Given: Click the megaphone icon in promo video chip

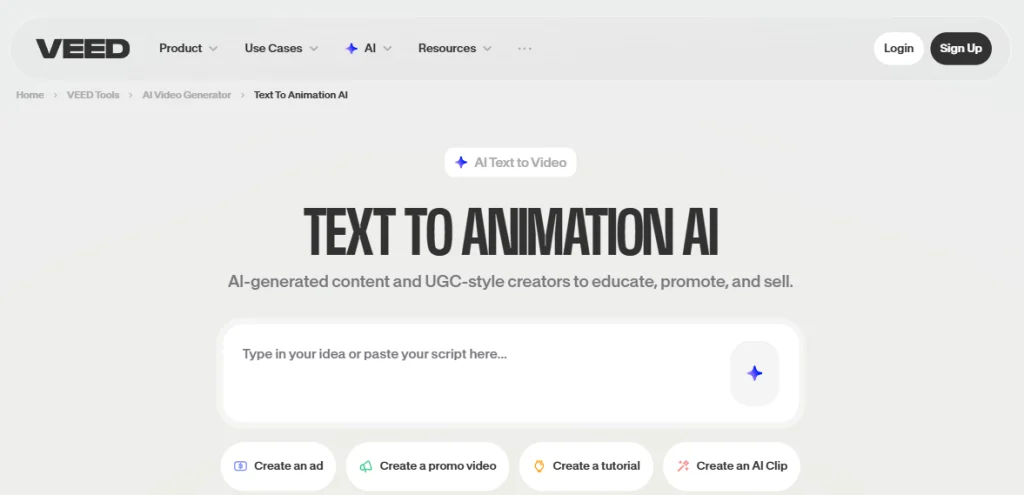Looking at the screenshot, I should 366,466.
